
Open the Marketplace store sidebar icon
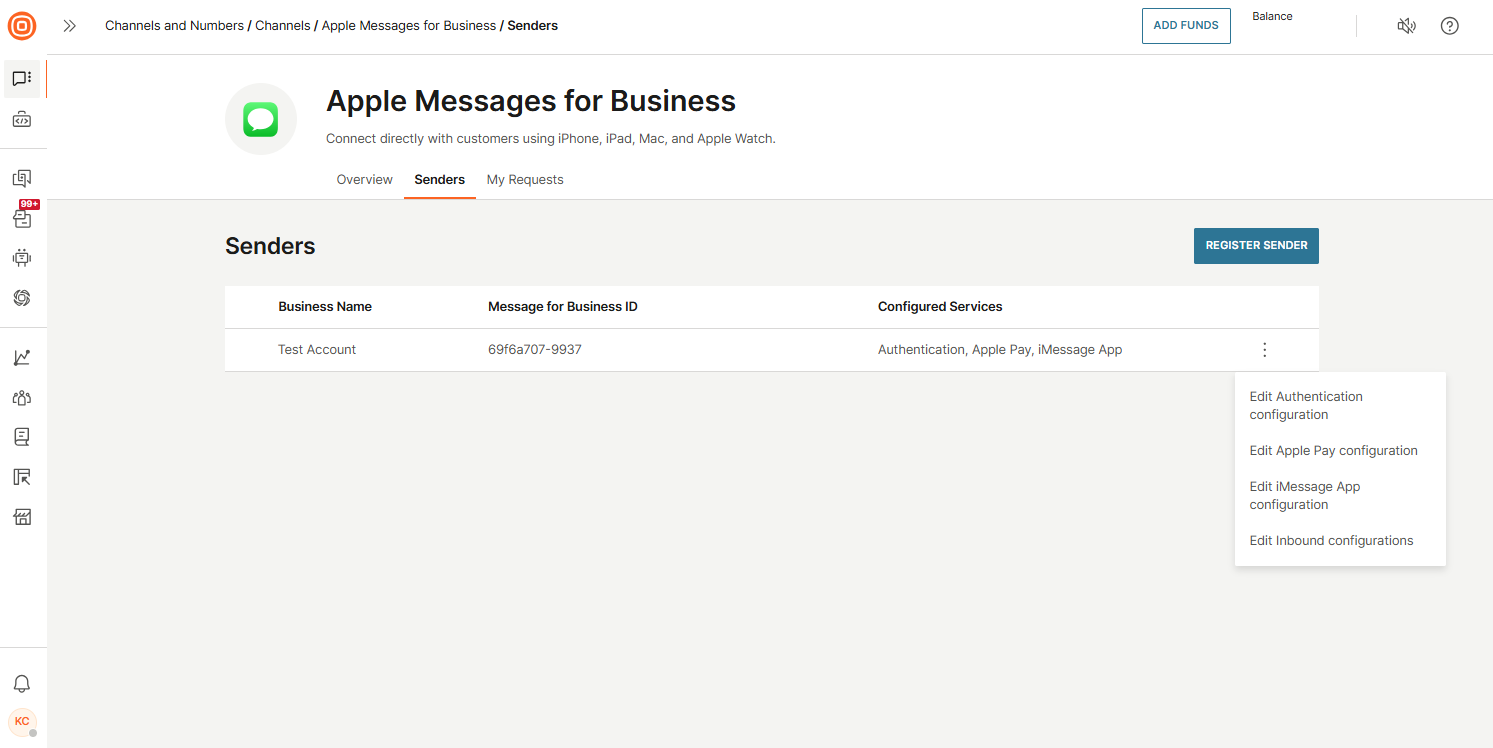coord(22,517)
